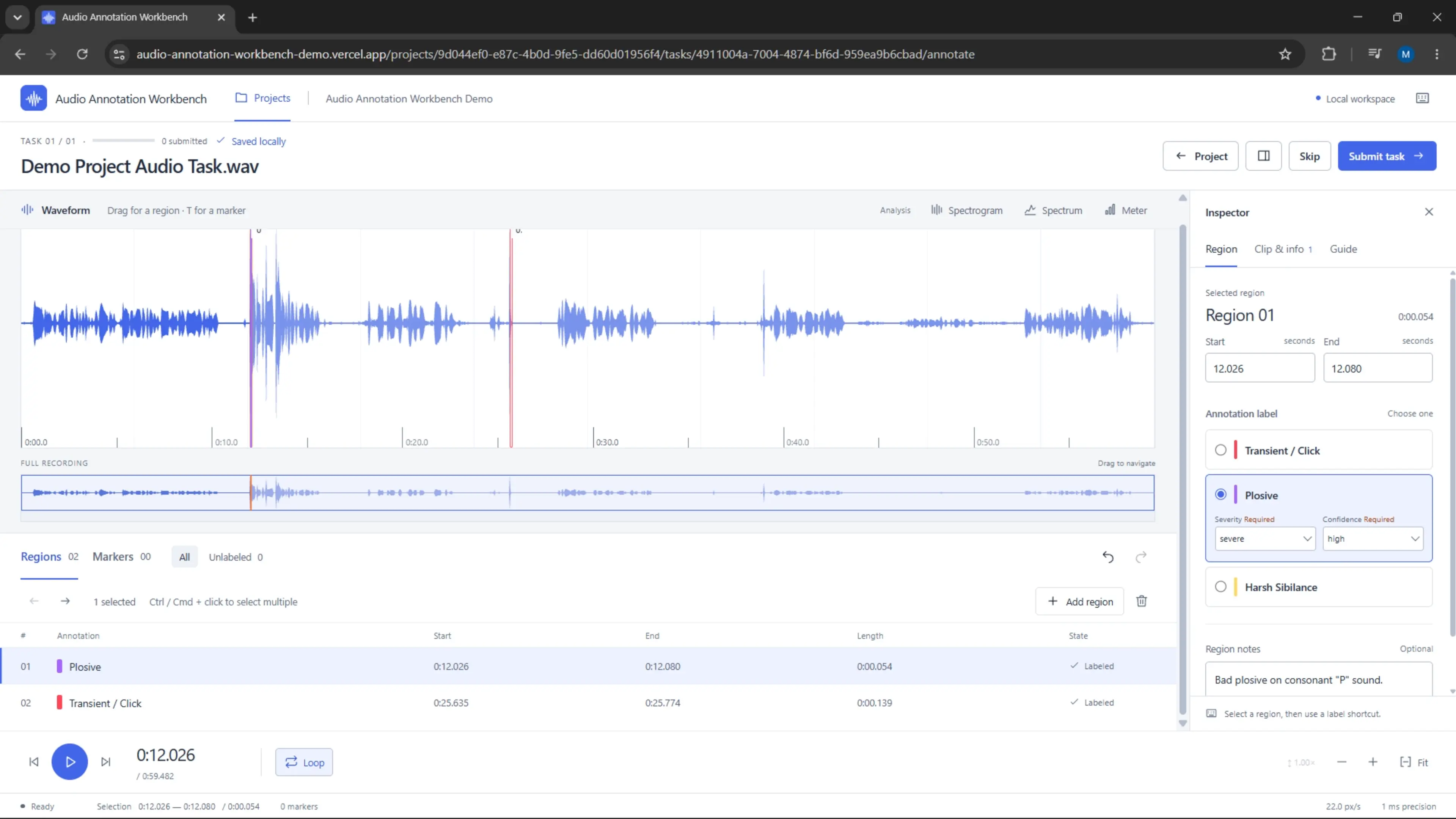The width and height of the screenshot is (1456, 819).
Task: Click the Saved locally status
Action: 252,141
